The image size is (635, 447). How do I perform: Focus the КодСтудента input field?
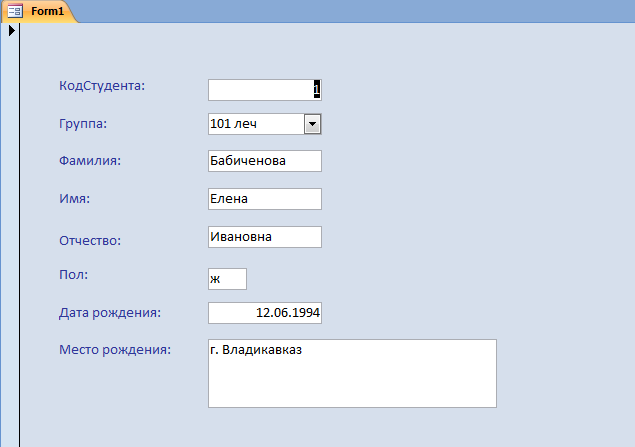[x=264, y=90]
